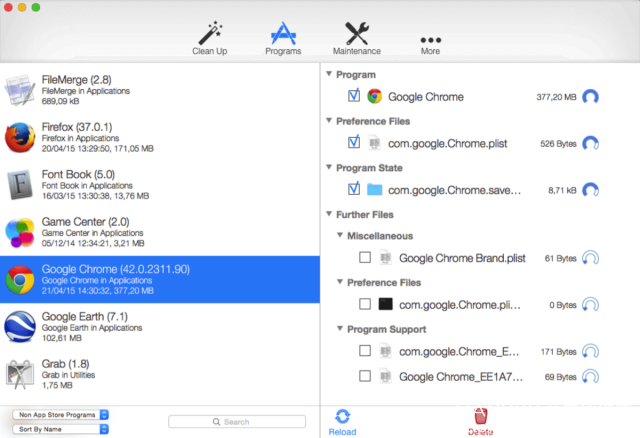Click the "8,71 kB" size value

point(562,190)
